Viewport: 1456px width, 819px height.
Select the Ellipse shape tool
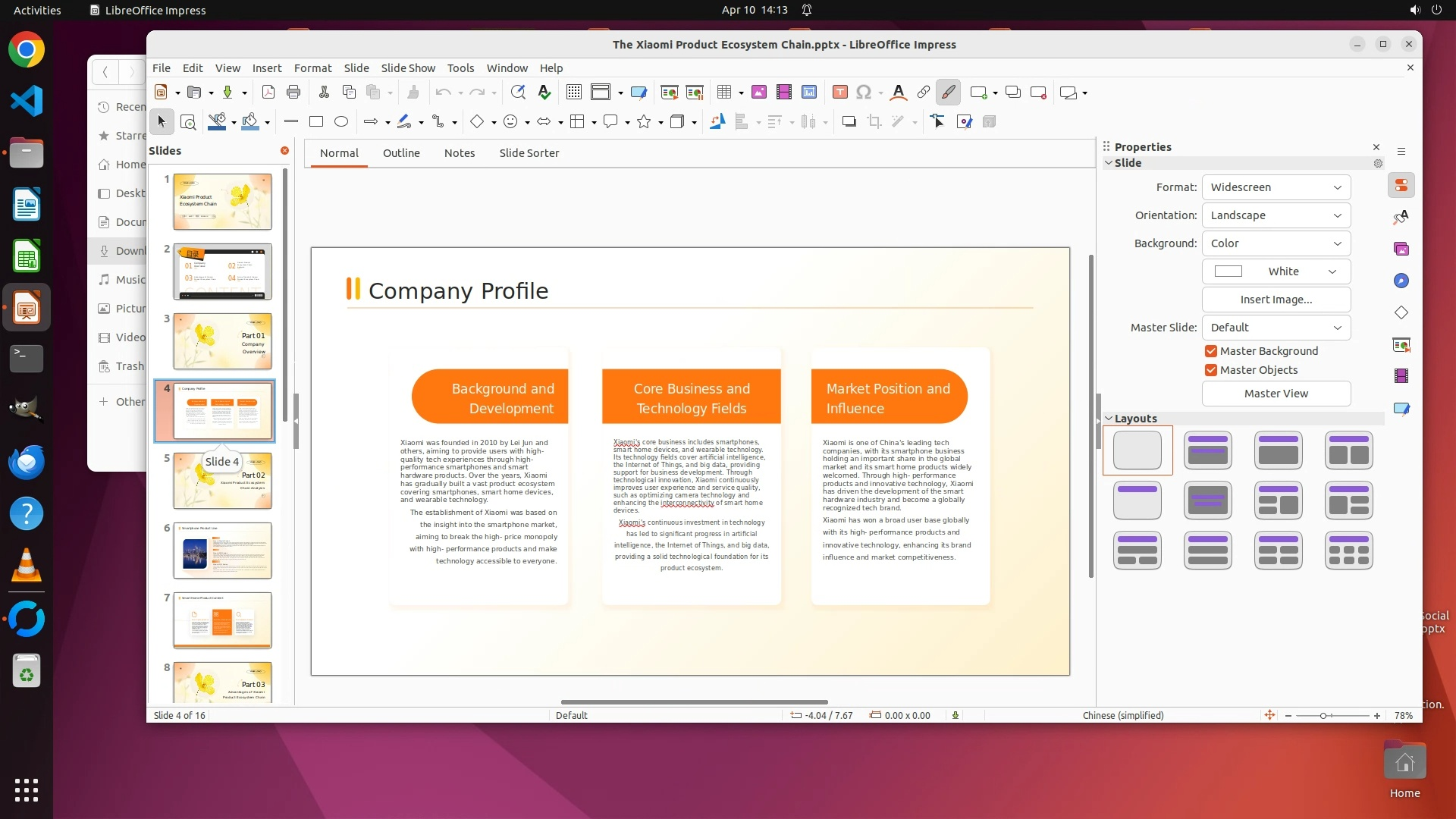341,121
